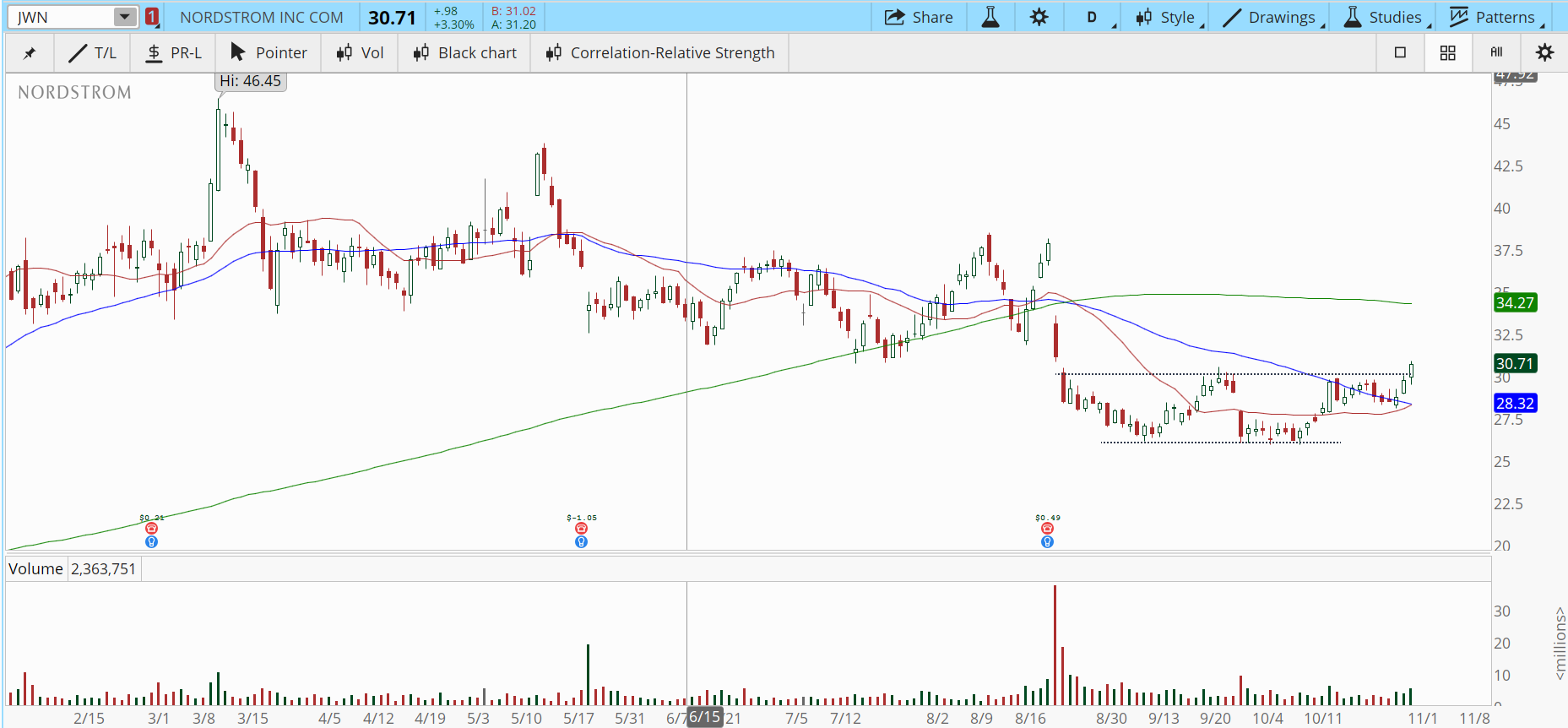Toggle the Vol study button

coord(360,53)
